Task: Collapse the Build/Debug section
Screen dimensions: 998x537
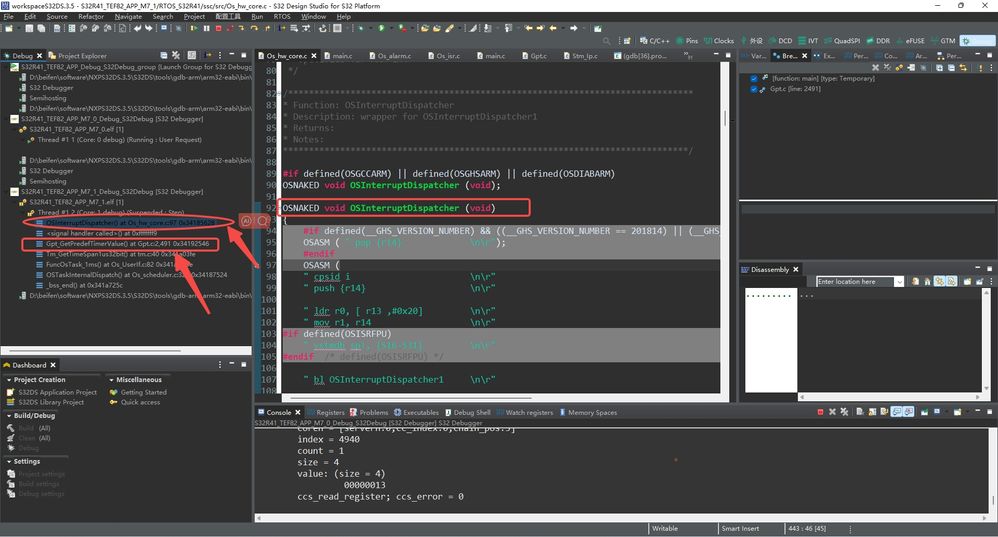Action: click(10, 415)
